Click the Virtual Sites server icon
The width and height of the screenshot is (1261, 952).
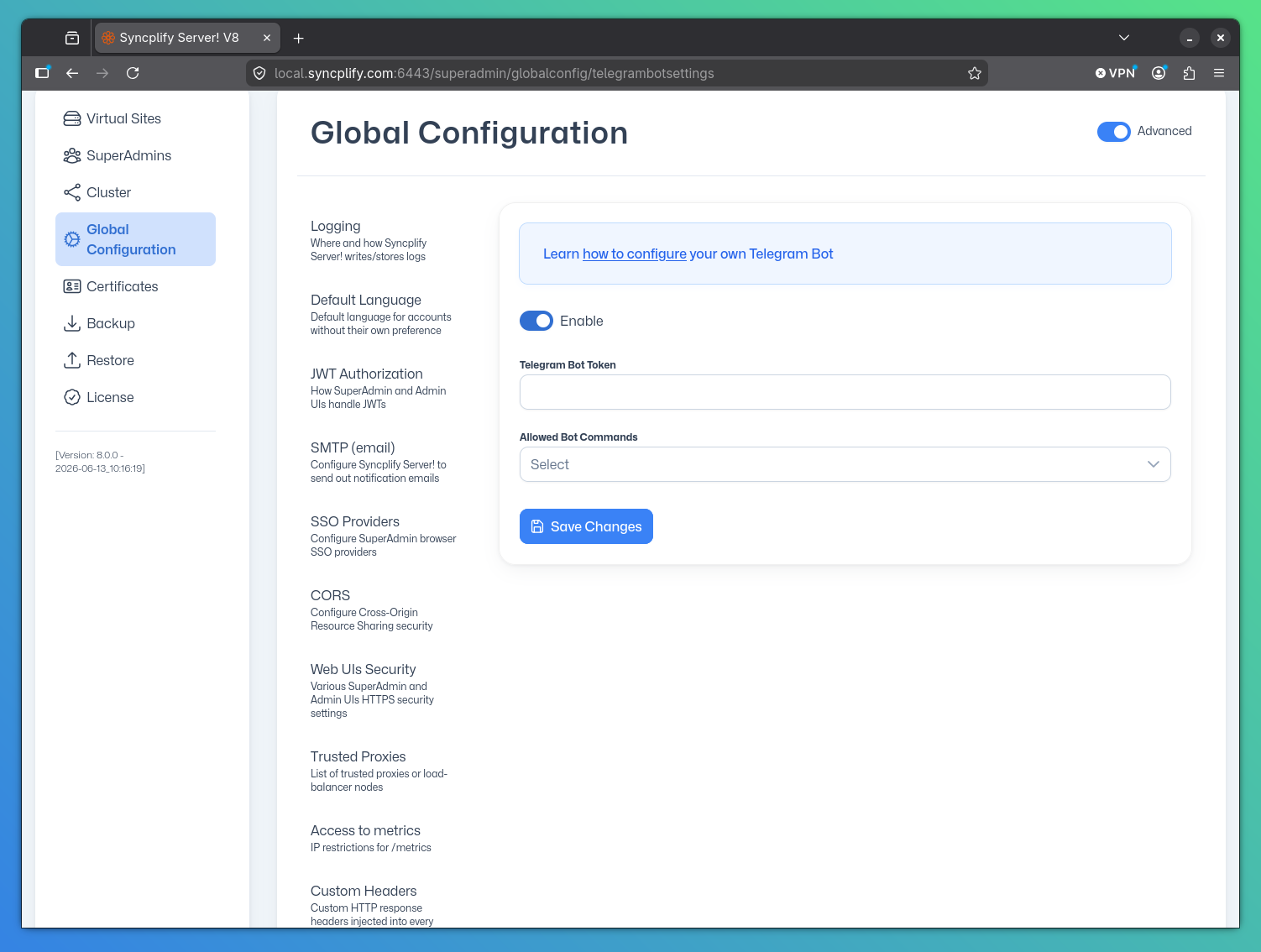click(x=72, y=118)
